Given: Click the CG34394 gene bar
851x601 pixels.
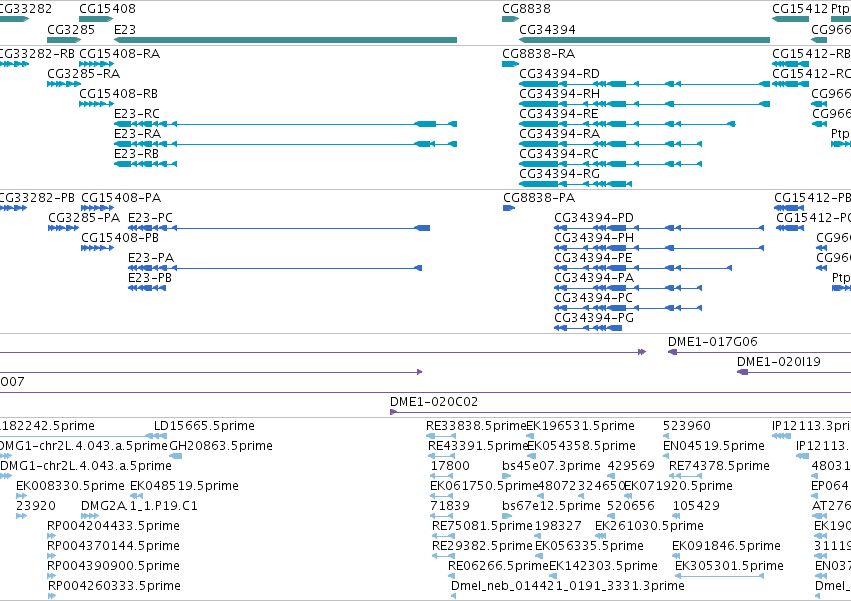Looking at the screenshot, I should [x=644, y=40].
